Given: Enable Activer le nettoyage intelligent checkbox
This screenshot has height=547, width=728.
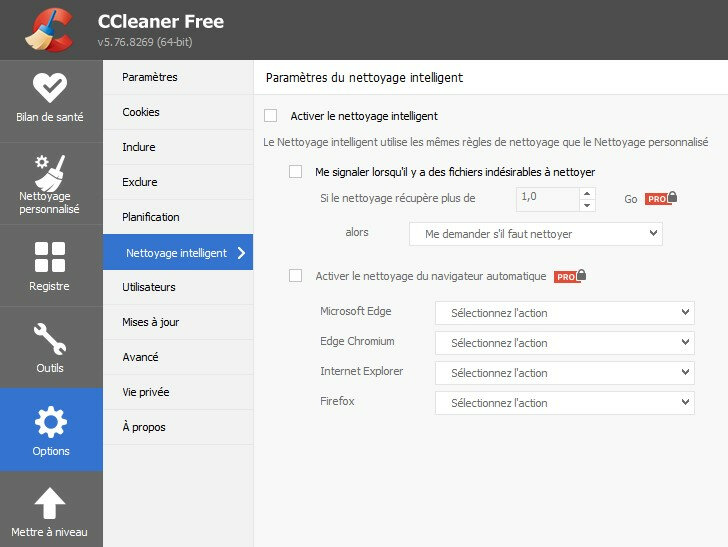Looking at the screenshot, I should coord(270,116).
